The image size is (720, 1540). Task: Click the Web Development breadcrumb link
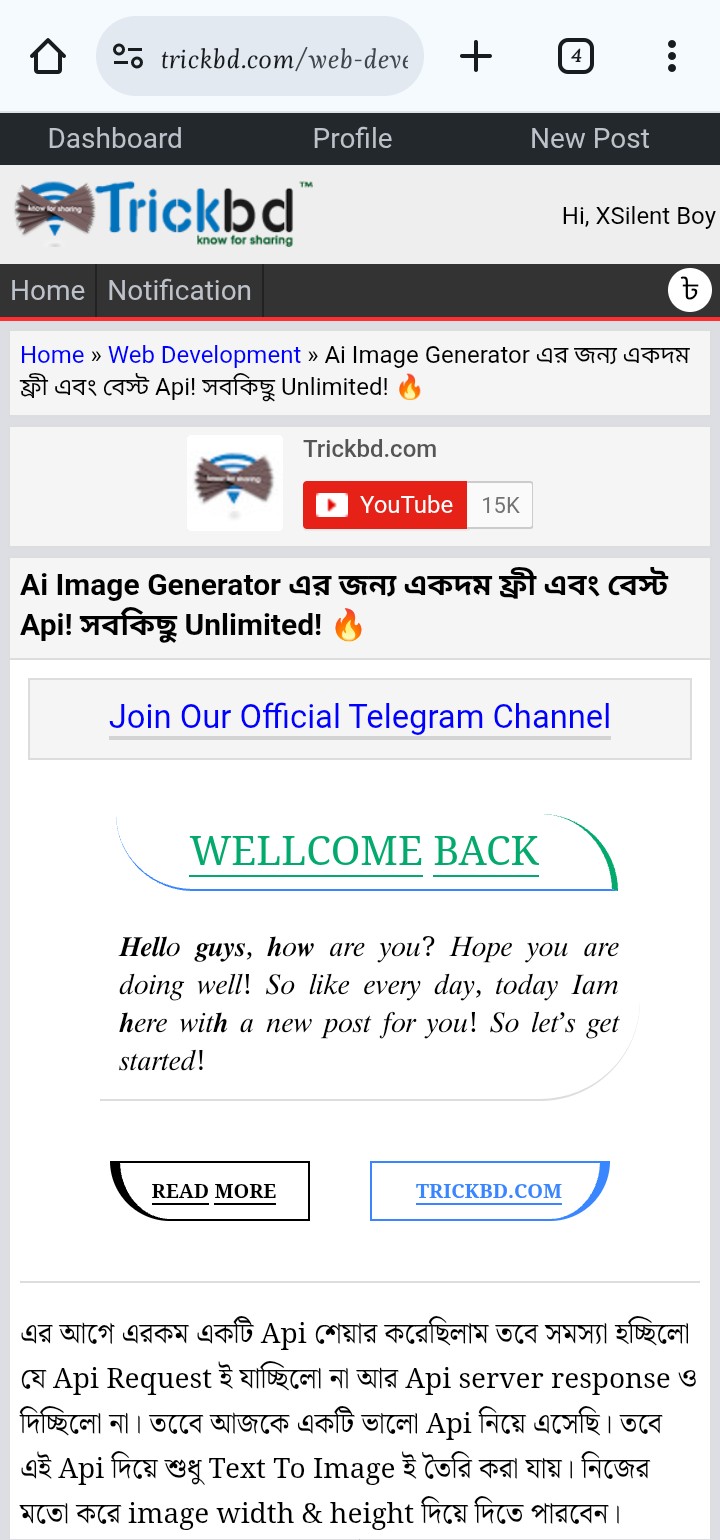point(204,355)
